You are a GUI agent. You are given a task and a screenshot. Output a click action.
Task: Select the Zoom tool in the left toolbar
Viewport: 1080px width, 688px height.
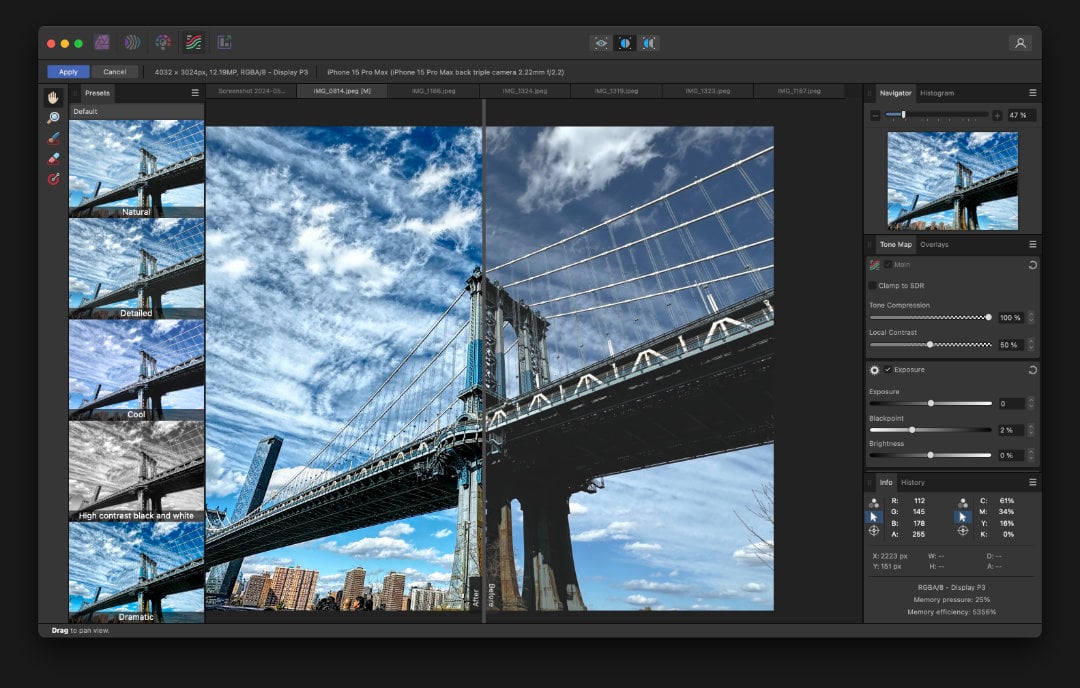pos(52,117)
